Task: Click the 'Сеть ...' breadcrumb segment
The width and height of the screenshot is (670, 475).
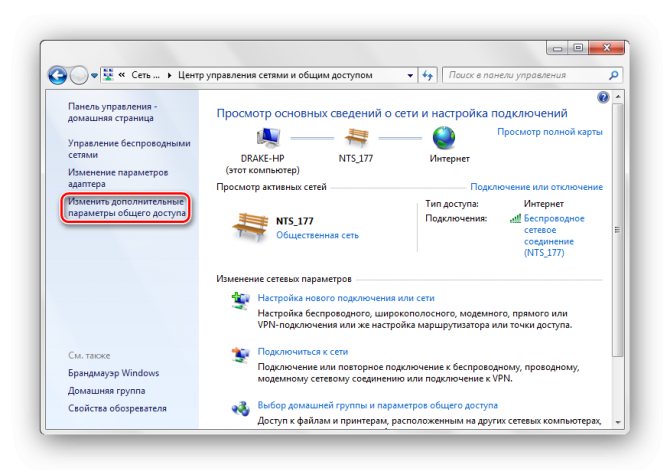Action: pyautogui.click(x=145, y=75)
